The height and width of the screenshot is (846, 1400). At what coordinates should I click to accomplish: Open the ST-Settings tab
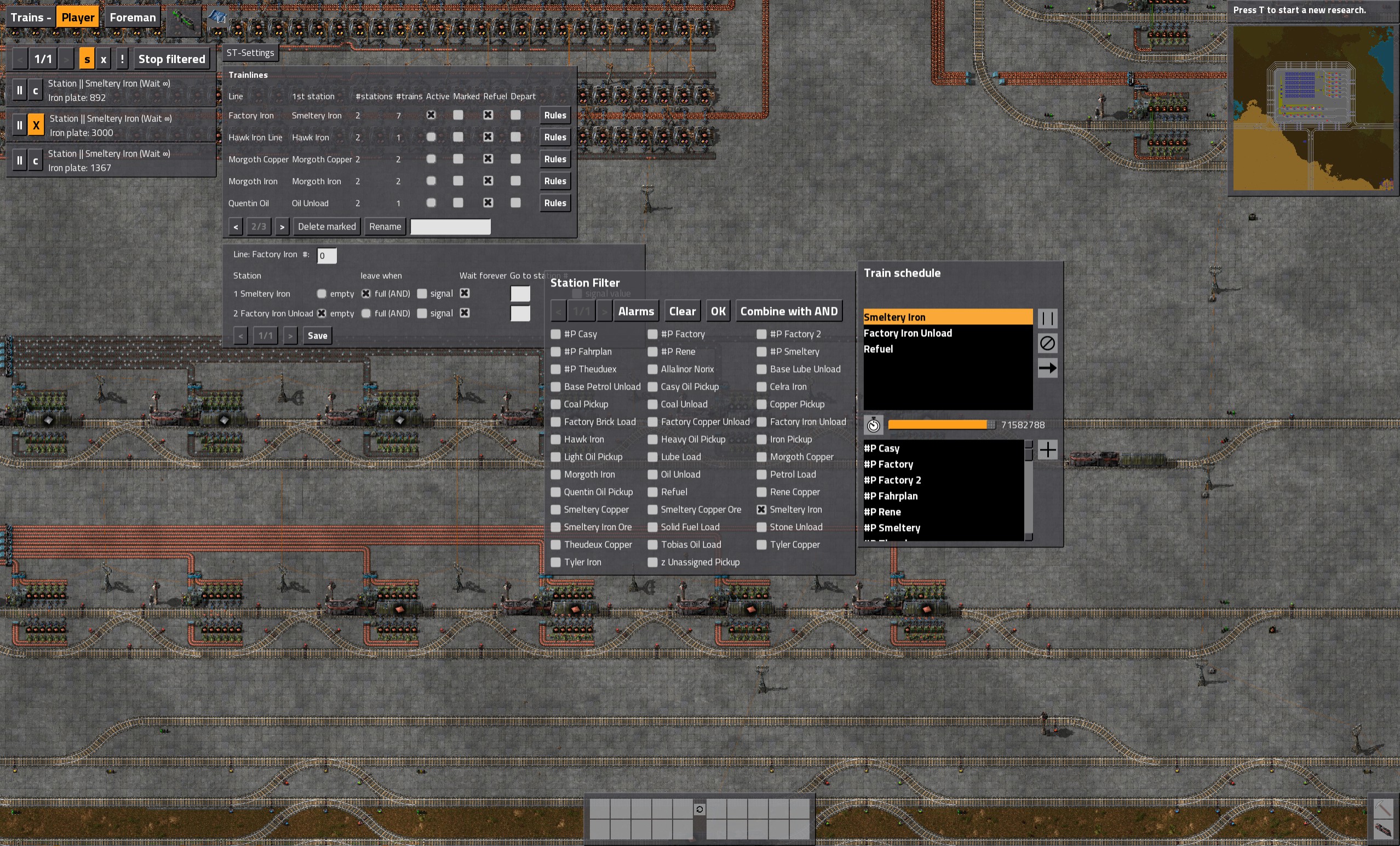[250, 53]
